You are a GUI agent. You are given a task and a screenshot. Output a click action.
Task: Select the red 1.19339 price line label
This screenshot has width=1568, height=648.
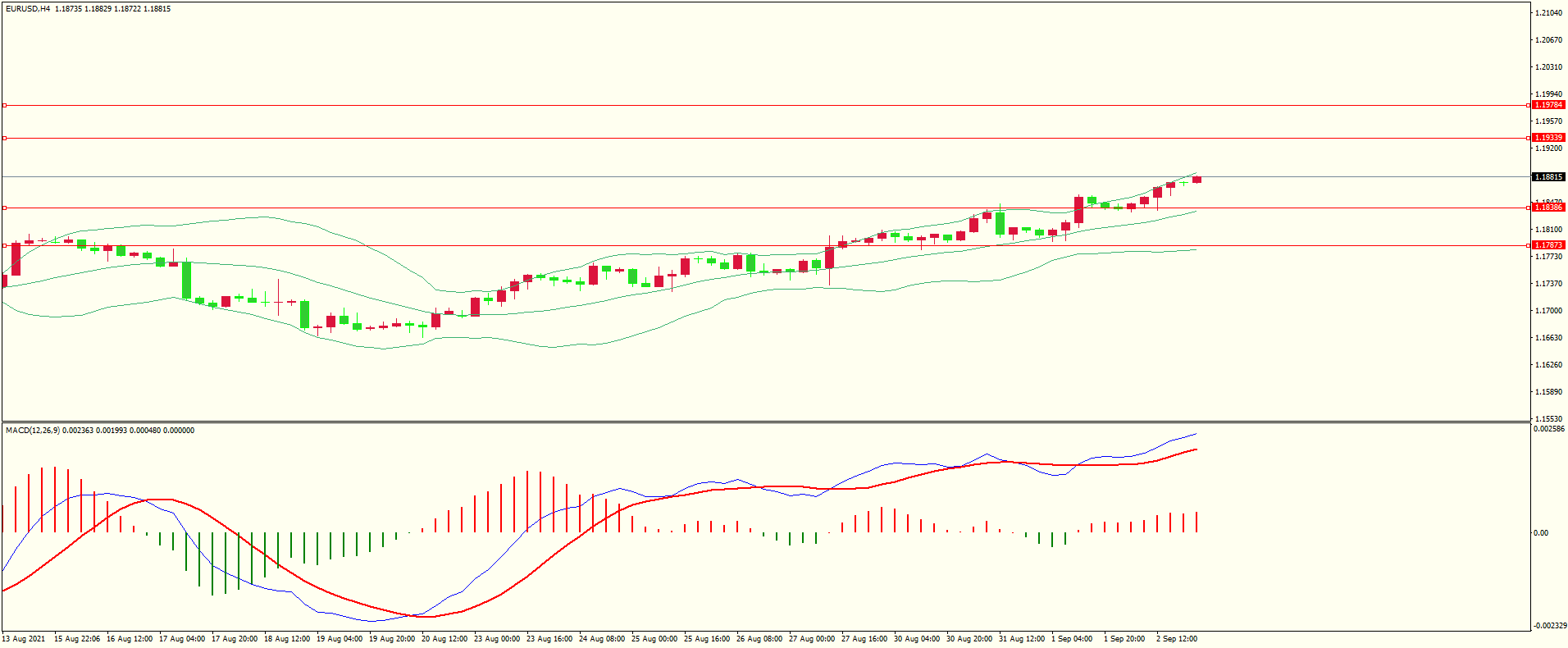click(1548, 138)
